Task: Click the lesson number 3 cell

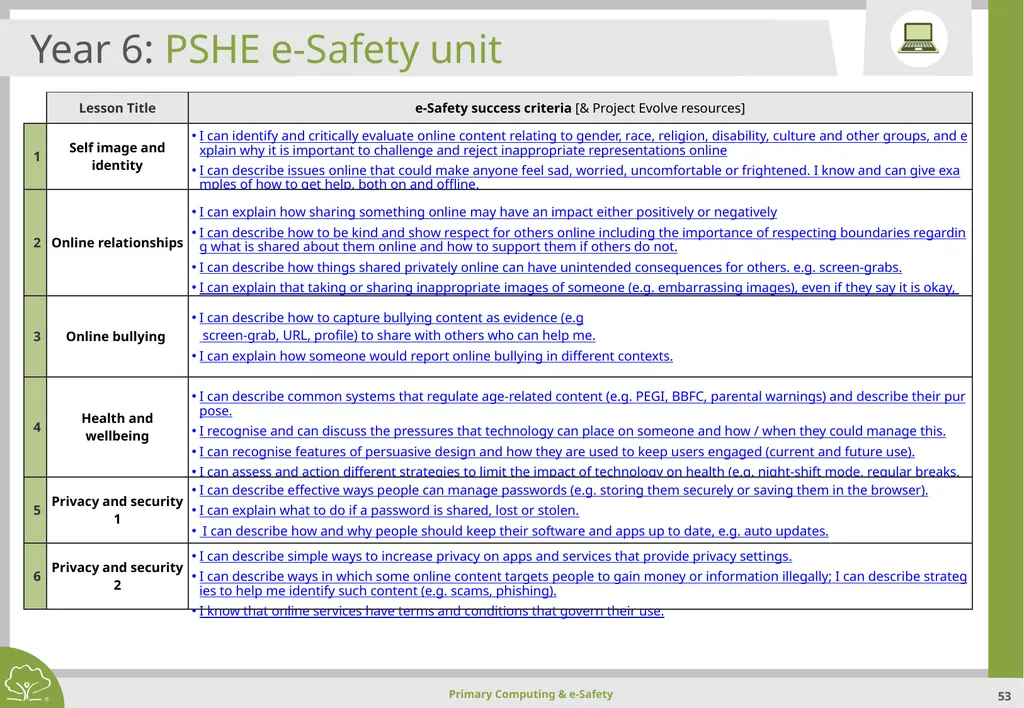Action: click(36, 336)
